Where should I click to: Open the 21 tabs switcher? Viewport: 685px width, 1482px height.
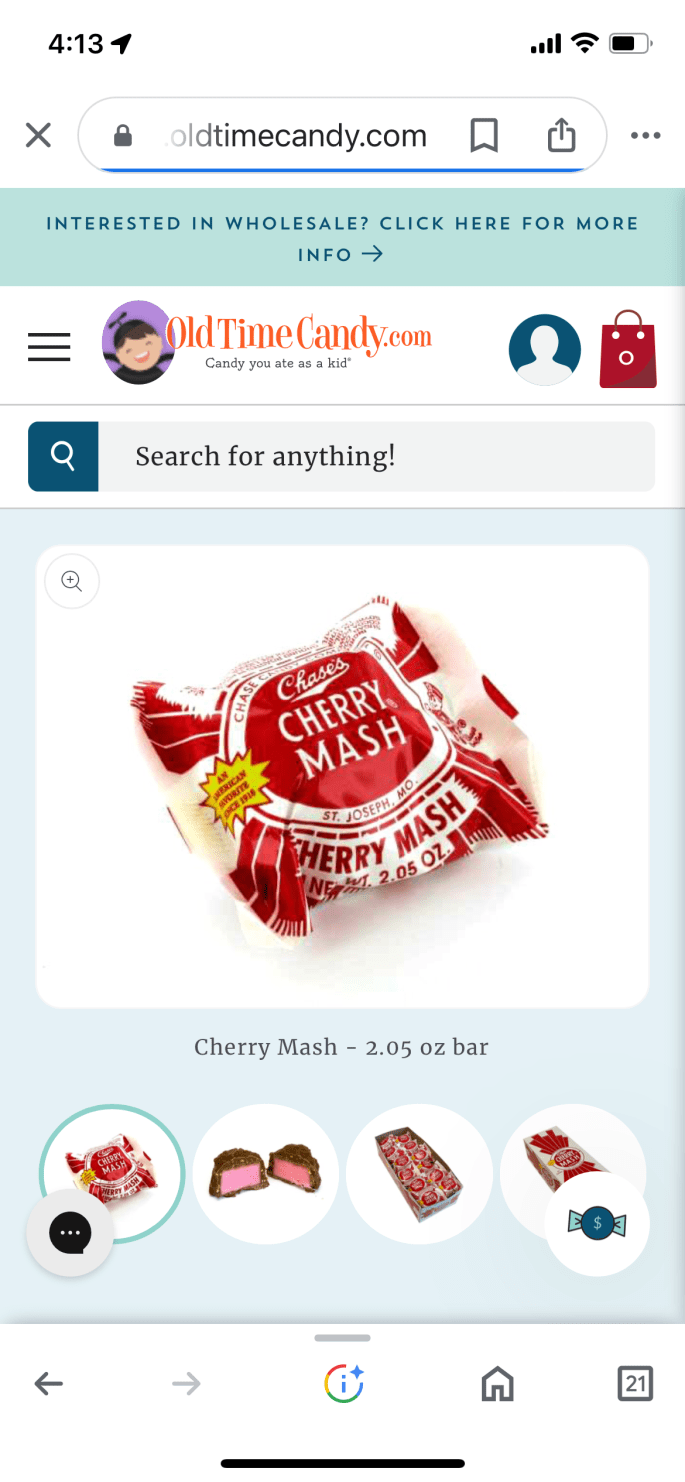pos(635,1384)
